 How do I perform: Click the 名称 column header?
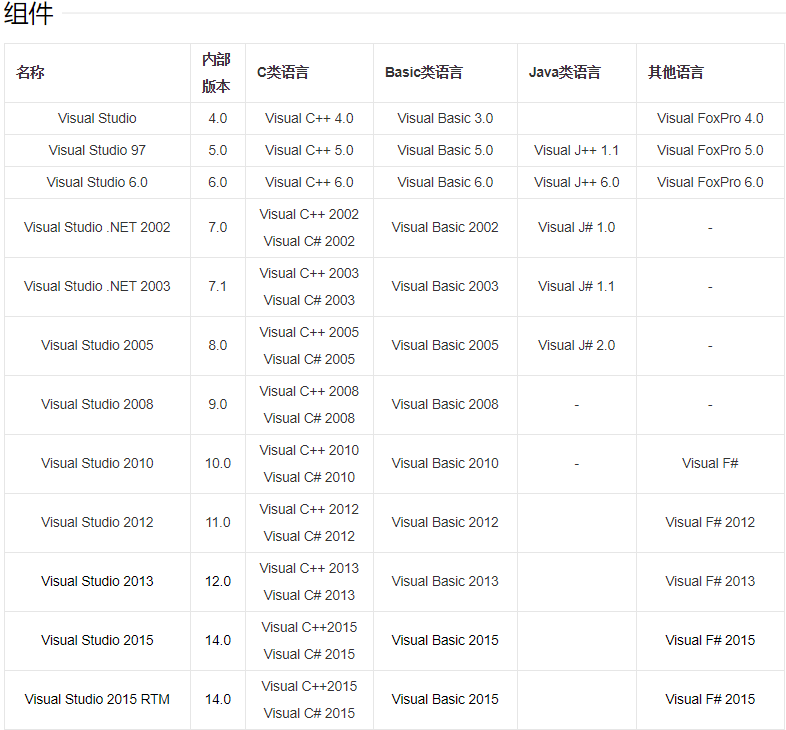click(x=30, y=72)
